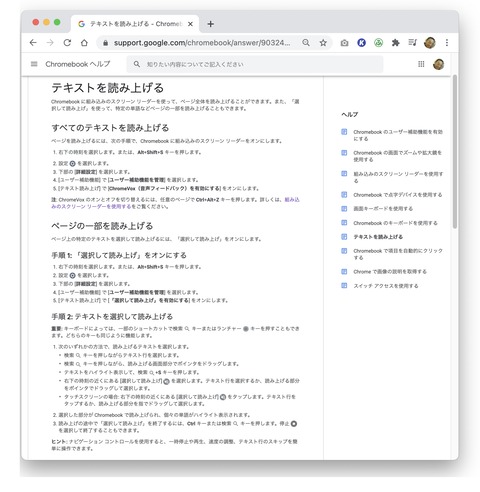This screenshot has width=480, height=492.
Task: Click the main heading テキストを読み上げる
Action: 107,88
